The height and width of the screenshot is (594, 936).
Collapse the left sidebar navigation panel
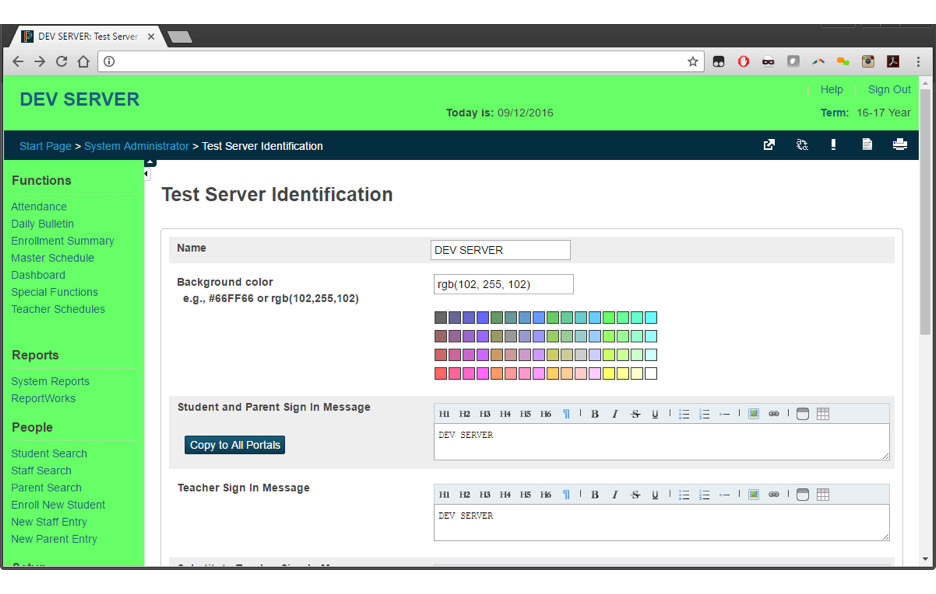[147, 174]
